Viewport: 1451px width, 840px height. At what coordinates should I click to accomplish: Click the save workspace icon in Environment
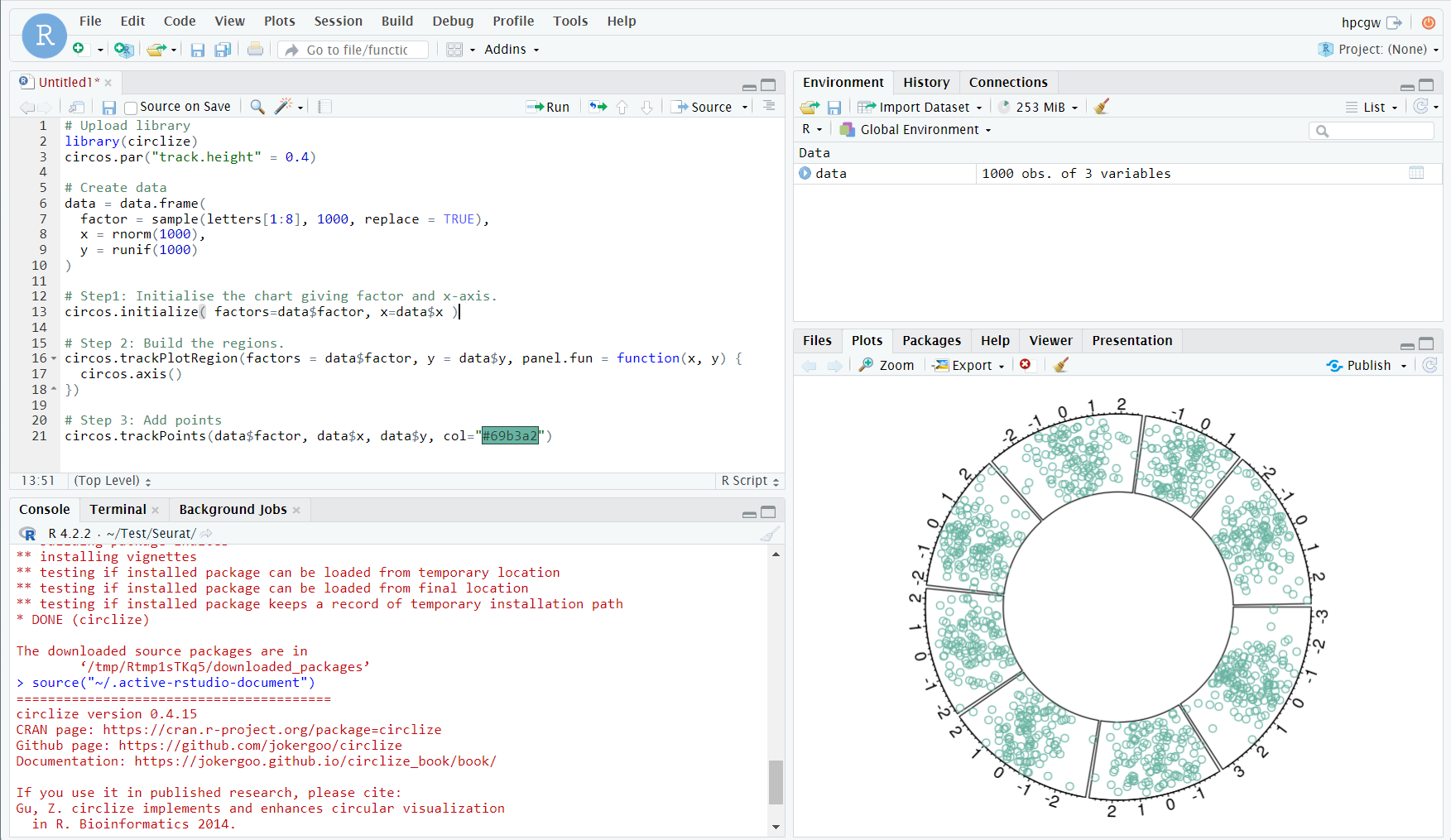(x=834, y=108)
